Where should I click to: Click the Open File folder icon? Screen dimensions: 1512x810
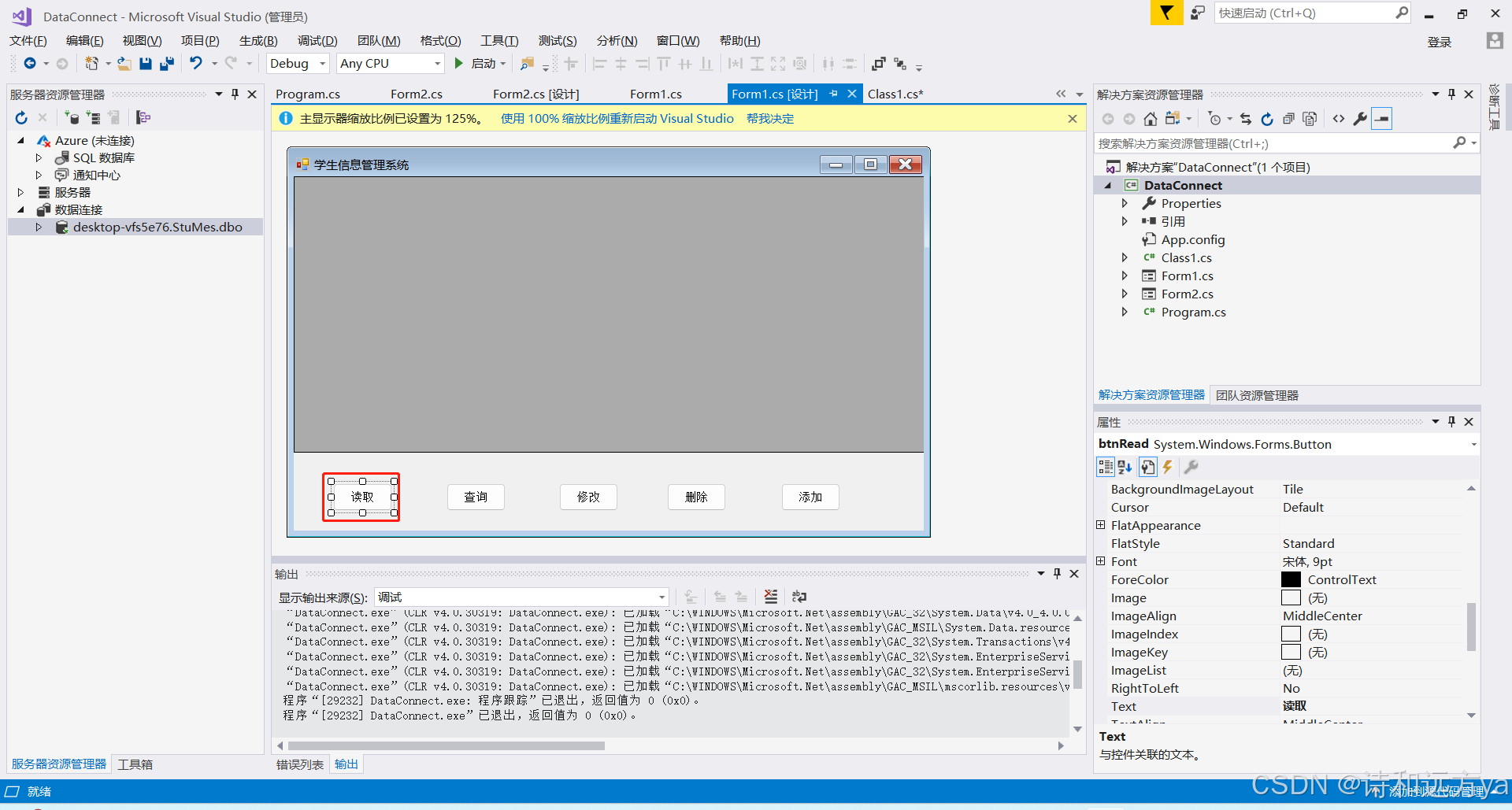point(124,64)
